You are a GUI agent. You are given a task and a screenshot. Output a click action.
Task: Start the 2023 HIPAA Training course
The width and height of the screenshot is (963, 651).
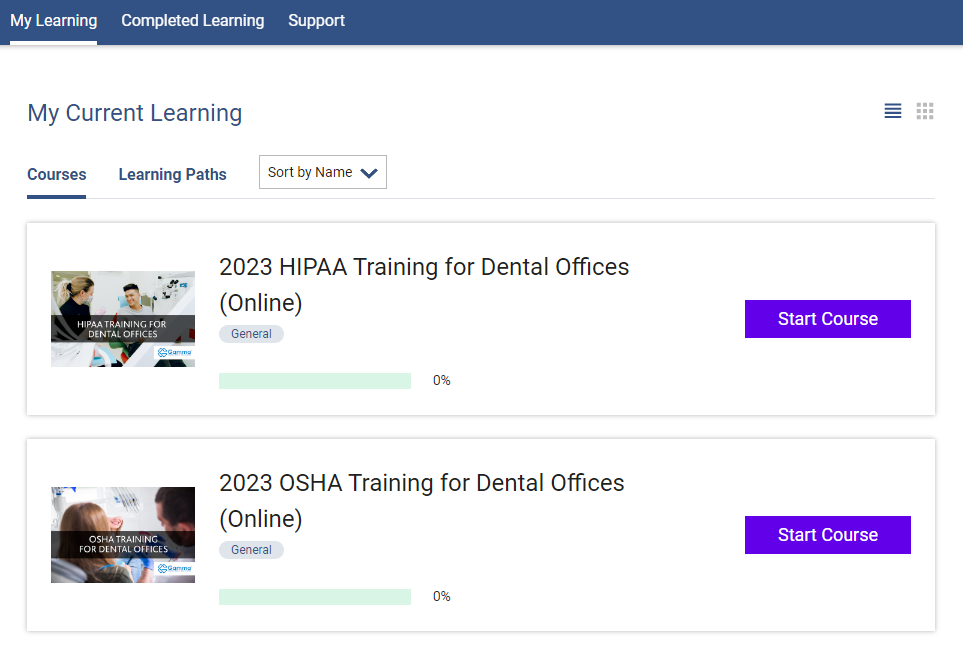pyautogui.click(x=827, y=319)
